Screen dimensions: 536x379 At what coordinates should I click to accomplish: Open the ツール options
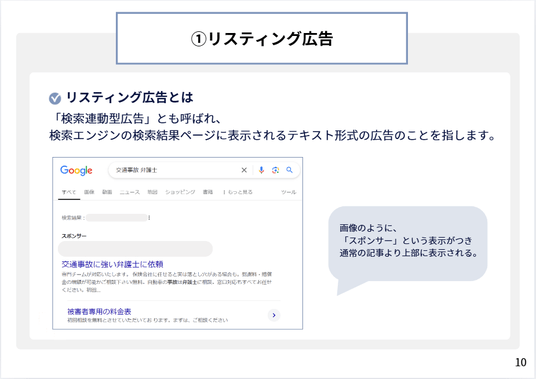[x=289, y=192]
